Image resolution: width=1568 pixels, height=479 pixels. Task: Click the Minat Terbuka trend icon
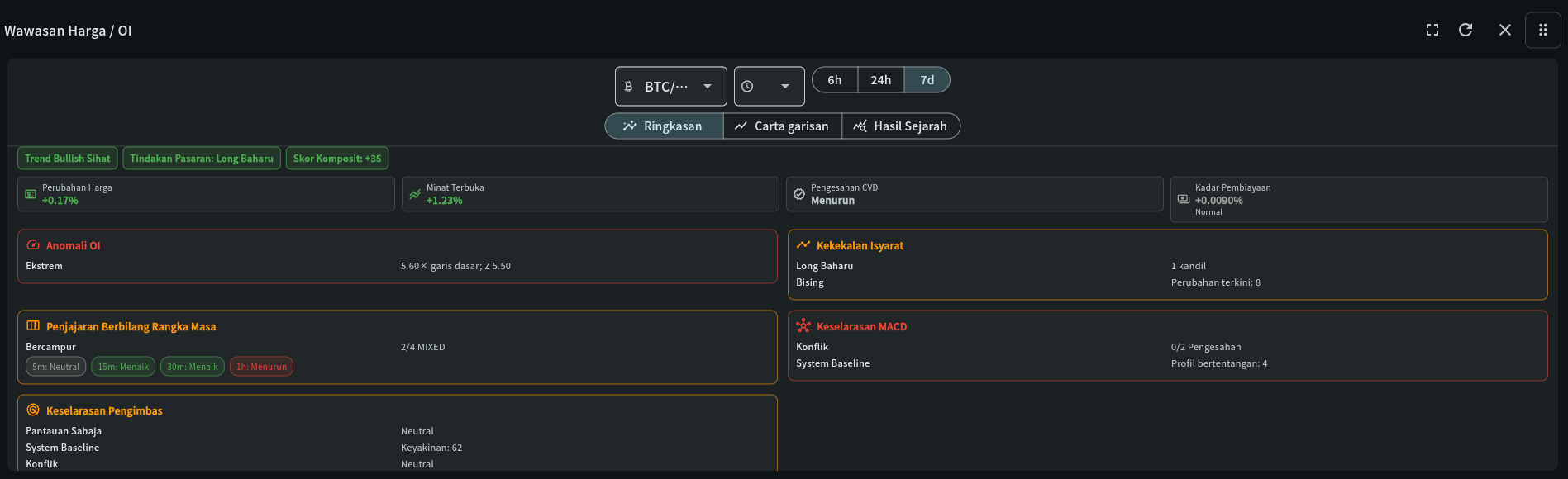(415, 194)
